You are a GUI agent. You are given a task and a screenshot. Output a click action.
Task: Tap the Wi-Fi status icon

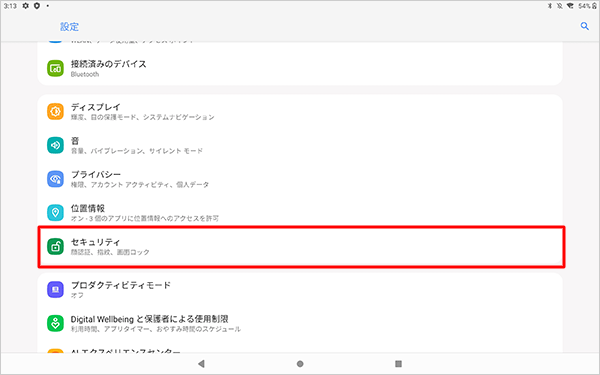(570, 6)
